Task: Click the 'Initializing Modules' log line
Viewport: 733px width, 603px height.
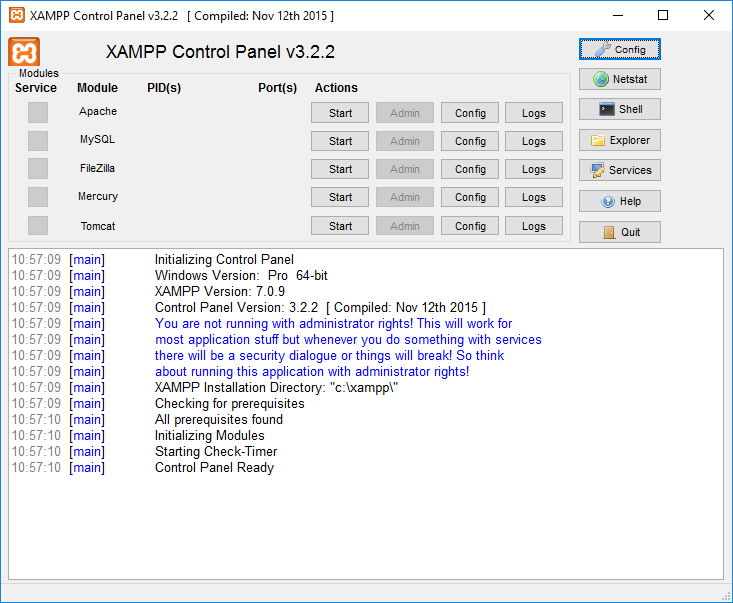Action: 209,435
